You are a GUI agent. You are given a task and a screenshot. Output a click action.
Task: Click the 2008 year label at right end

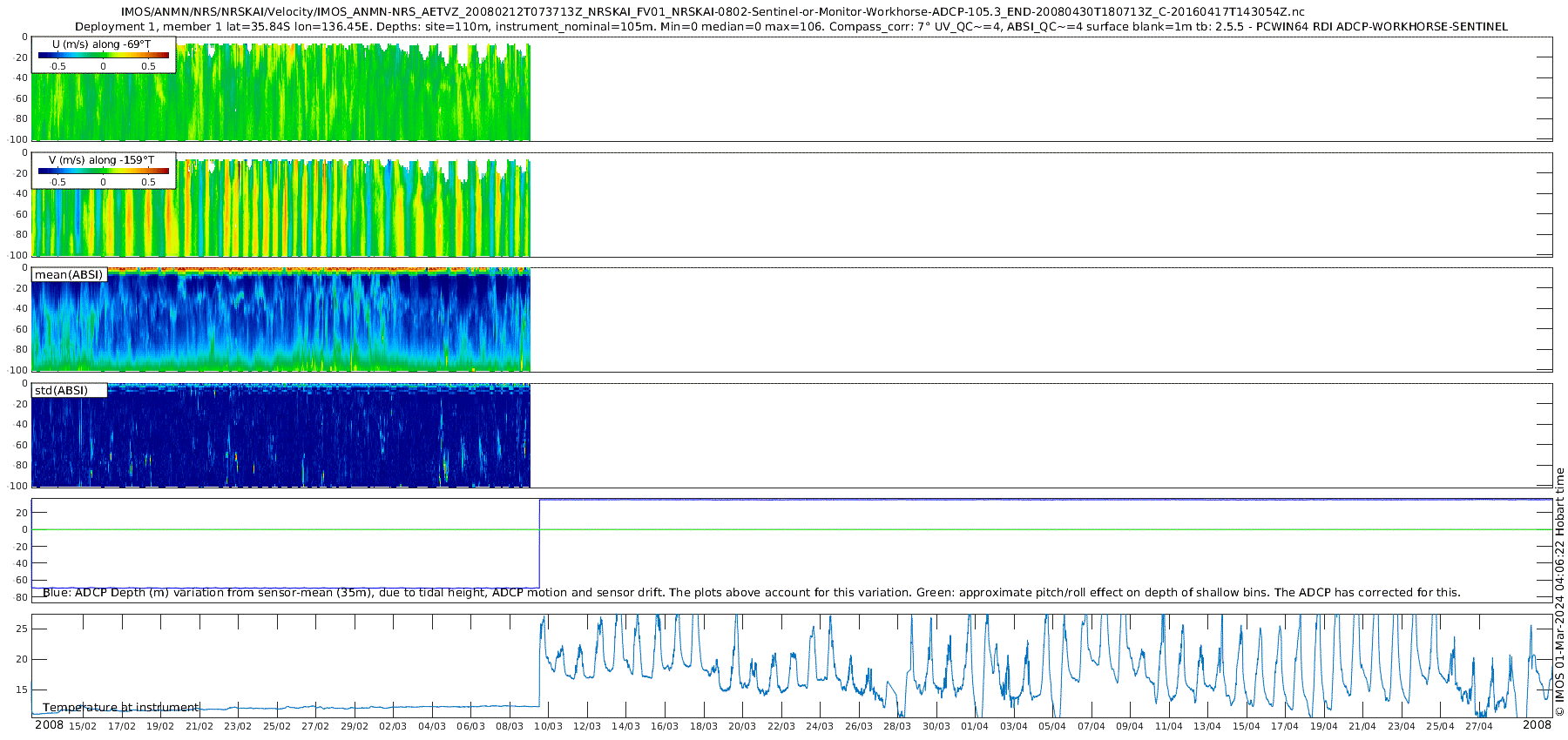pyautogui.click(x=1537, y=725)
